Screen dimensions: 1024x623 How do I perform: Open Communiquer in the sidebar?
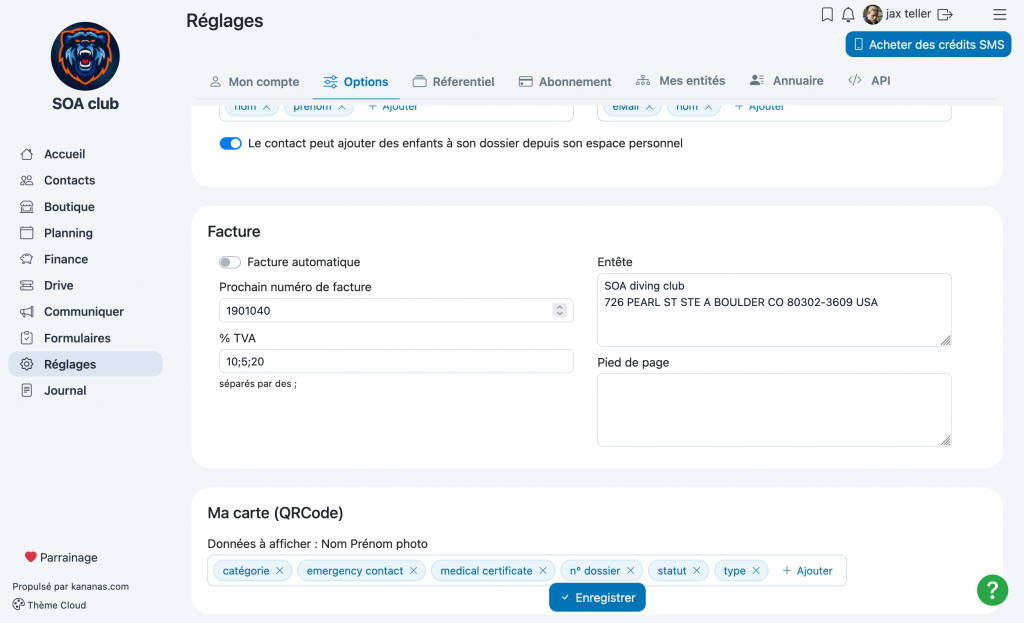85,312
